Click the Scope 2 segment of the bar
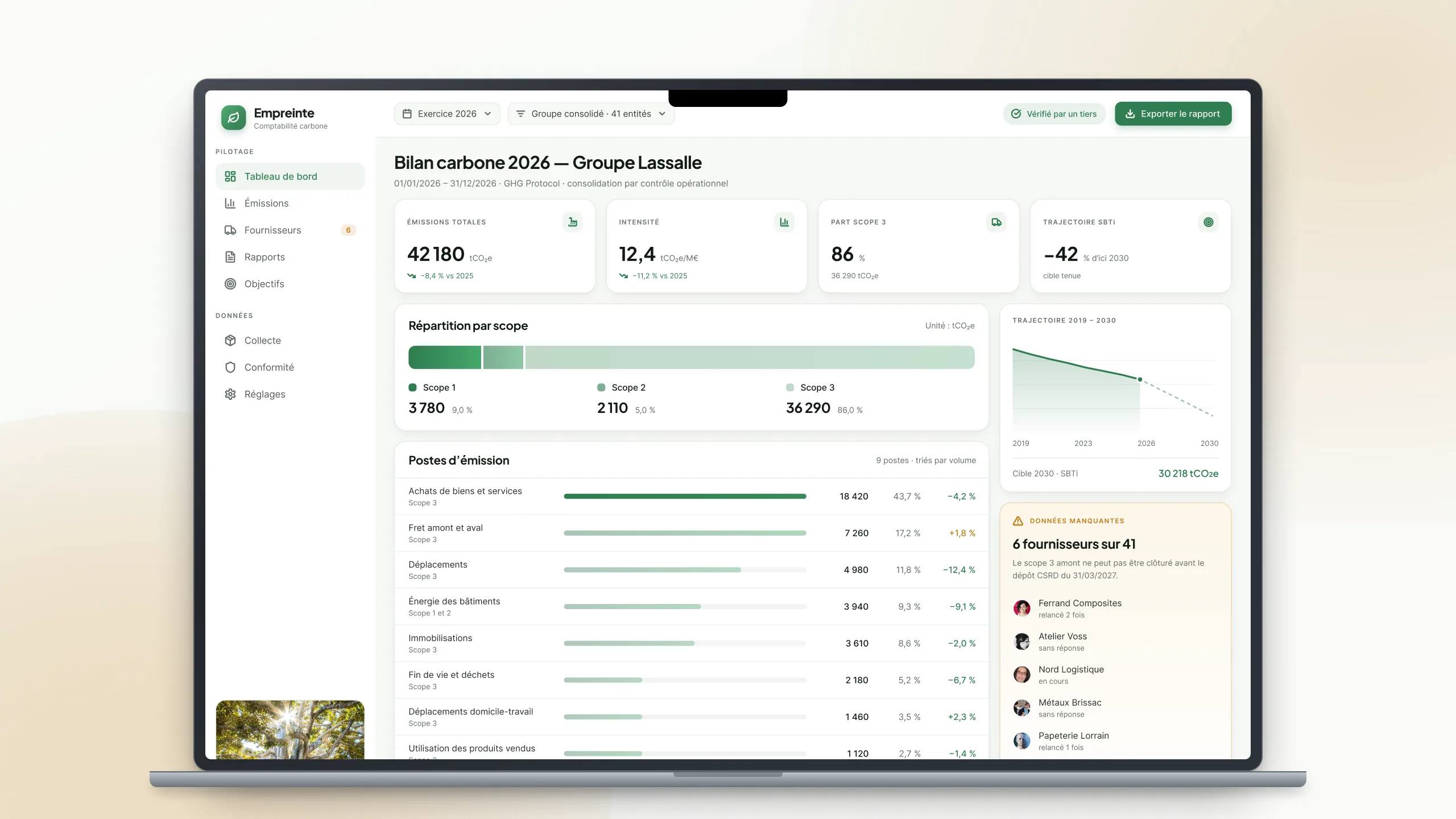 pyautogui.click(x=503, y=357)
